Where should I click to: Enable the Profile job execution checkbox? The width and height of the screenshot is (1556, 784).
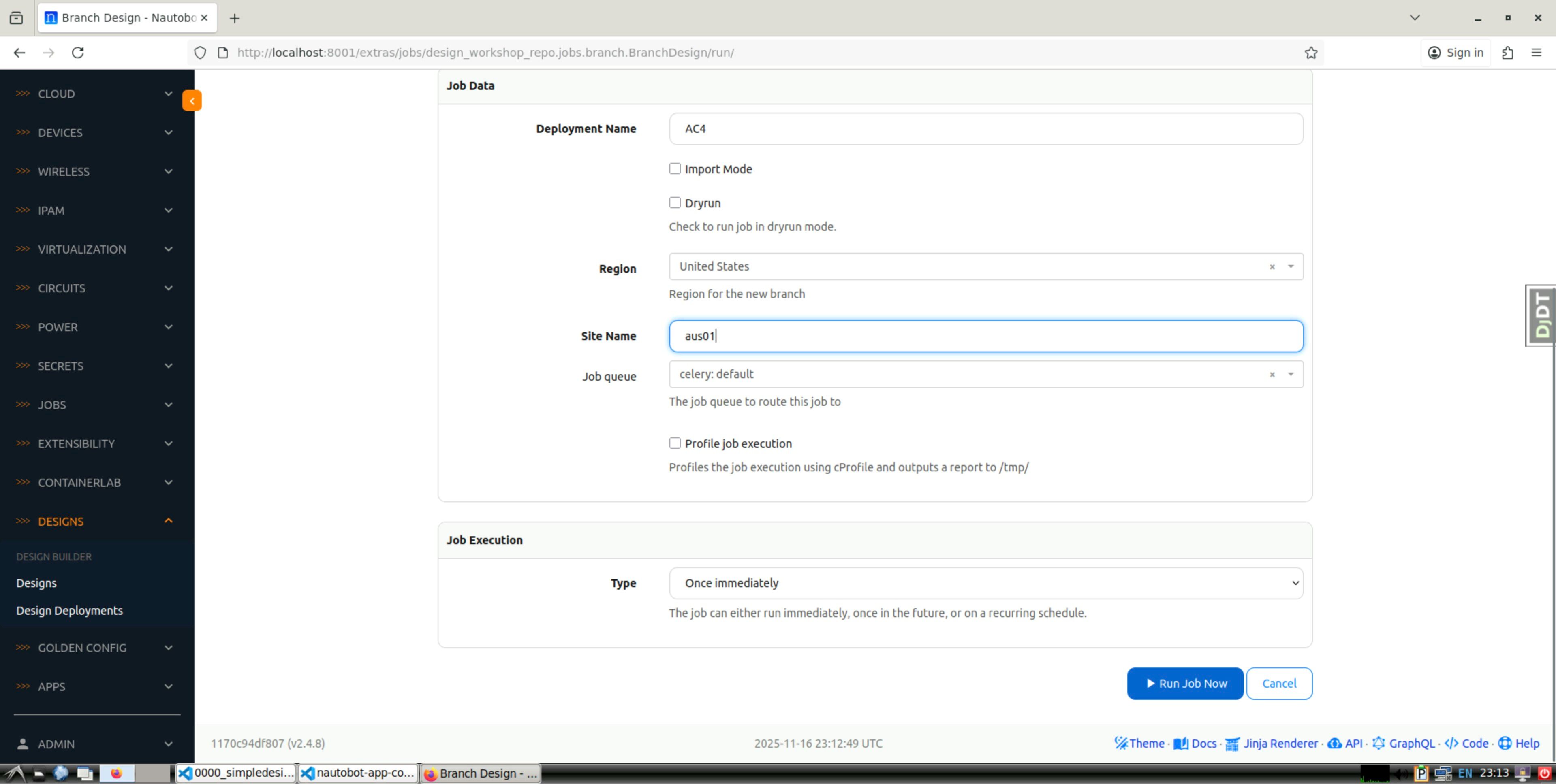[x=675, y=443]
